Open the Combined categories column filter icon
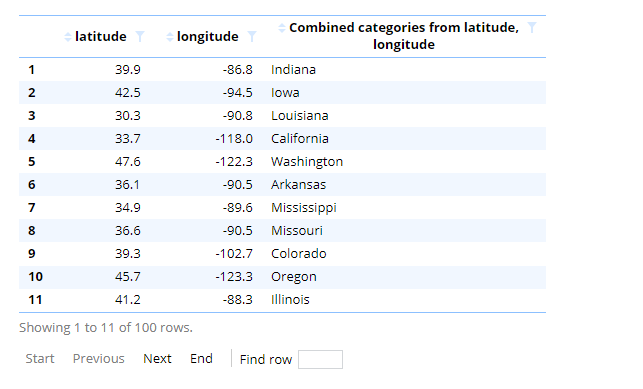This screenshot has height=389, width=643. tap(532, 28)
